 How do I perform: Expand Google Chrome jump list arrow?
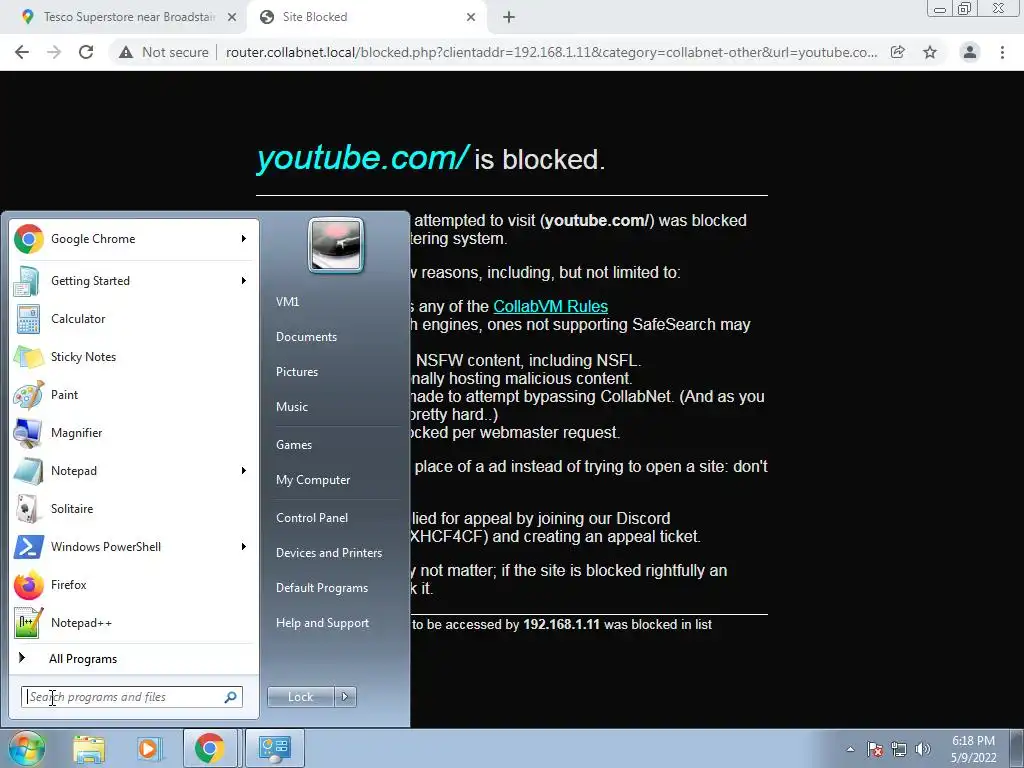tap(244, 239)
